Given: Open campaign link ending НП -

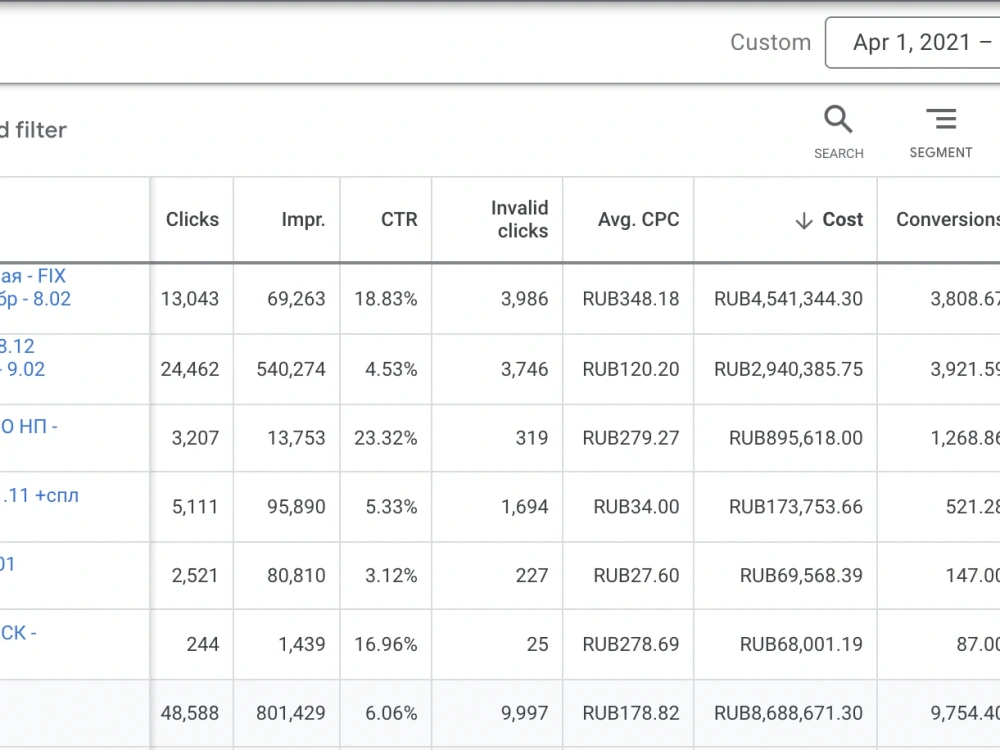Looking at the screenshot, I should coord(29,426).
